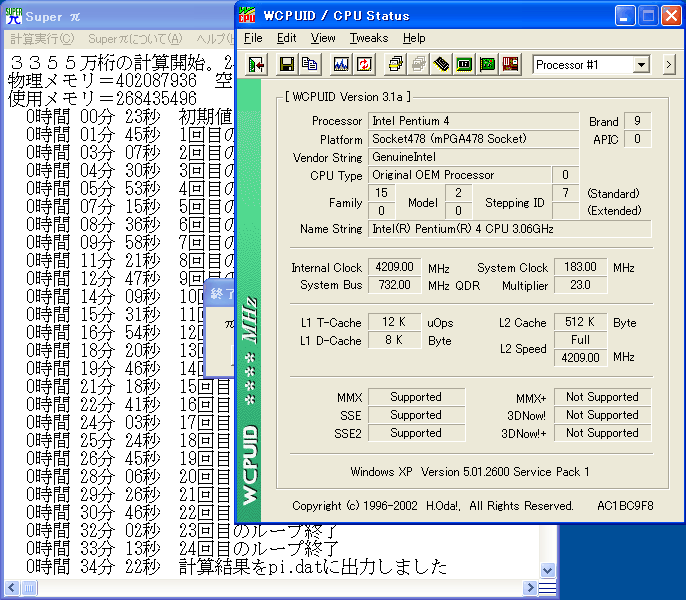Image resolution: width=686 pixels, height=600 pixels.
Task: Click the System Clock value 183.00
Action: click(x=580, y=267)
